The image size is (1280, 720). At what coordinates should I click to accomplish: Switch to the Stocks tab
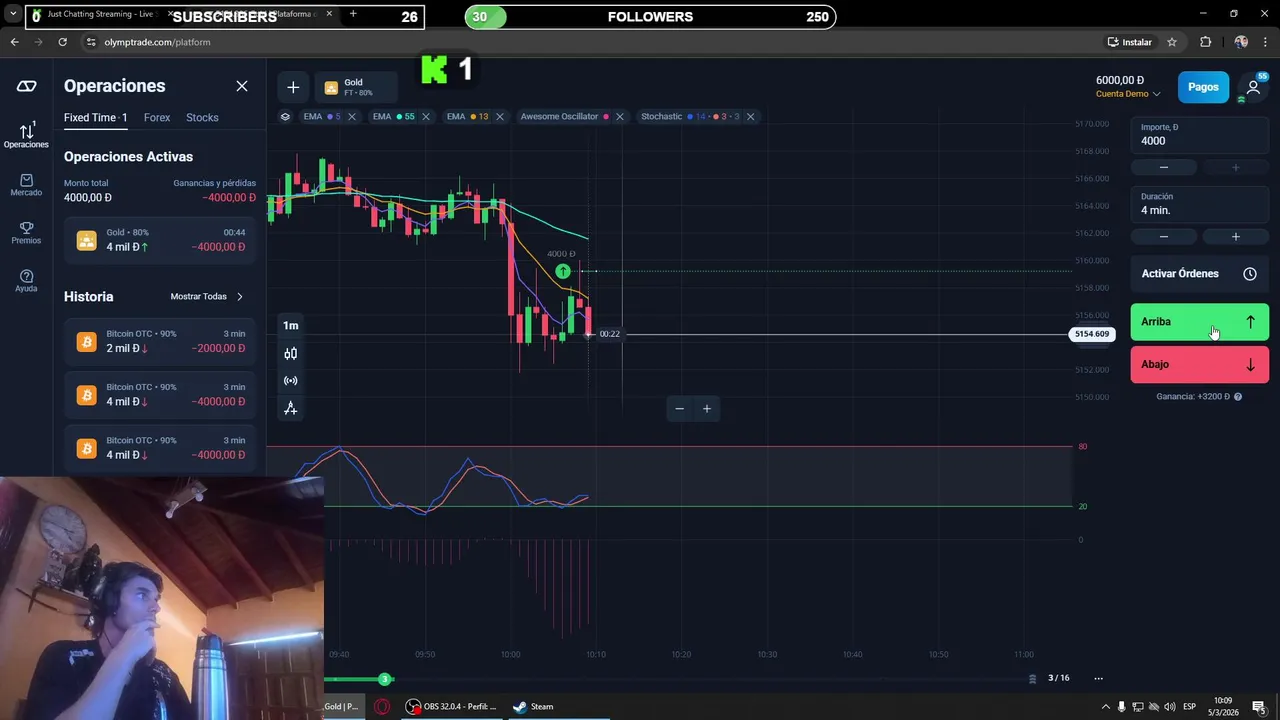tap(202, 117)
